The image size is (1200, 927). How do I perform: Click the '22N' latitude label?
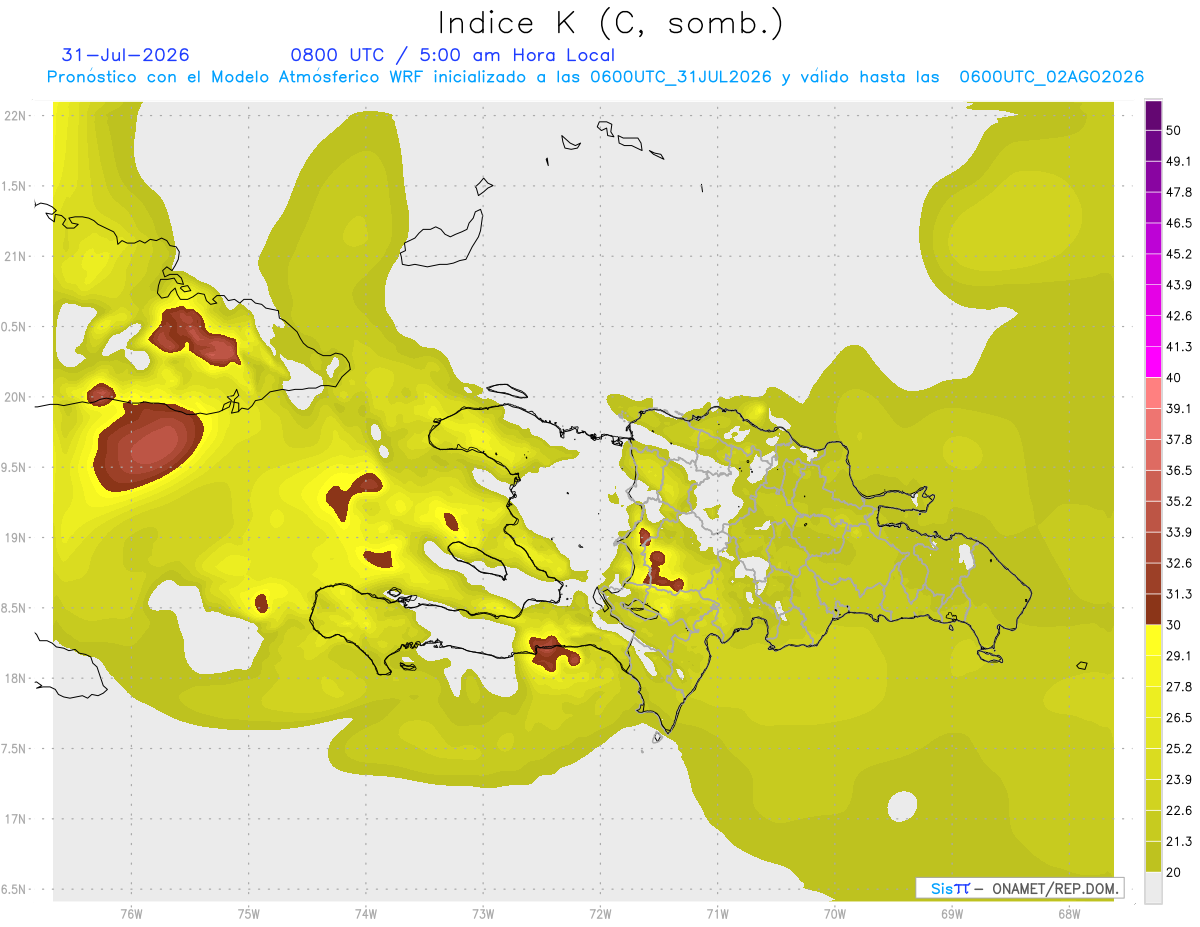(17, 115)
